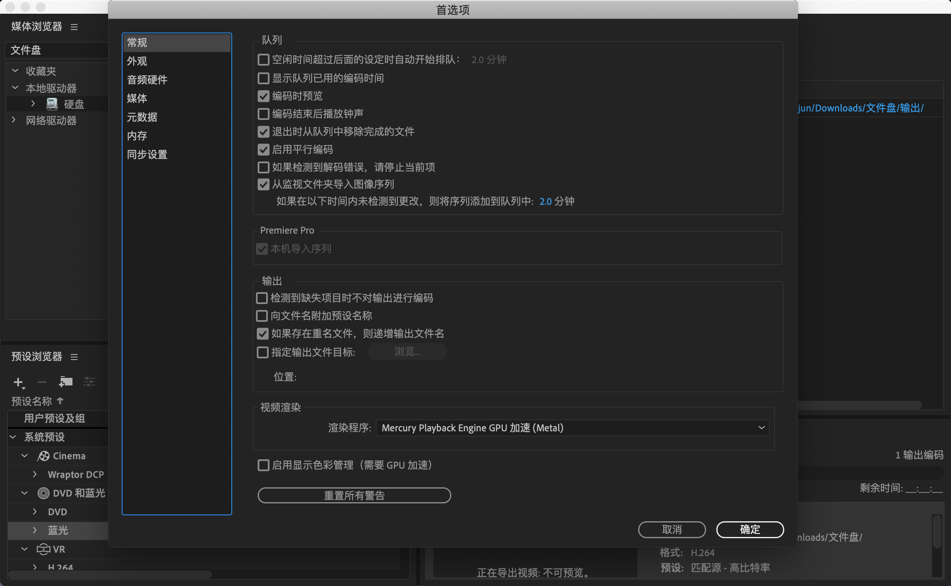Open the 预设浏览器 panel menu

(75, 358)
